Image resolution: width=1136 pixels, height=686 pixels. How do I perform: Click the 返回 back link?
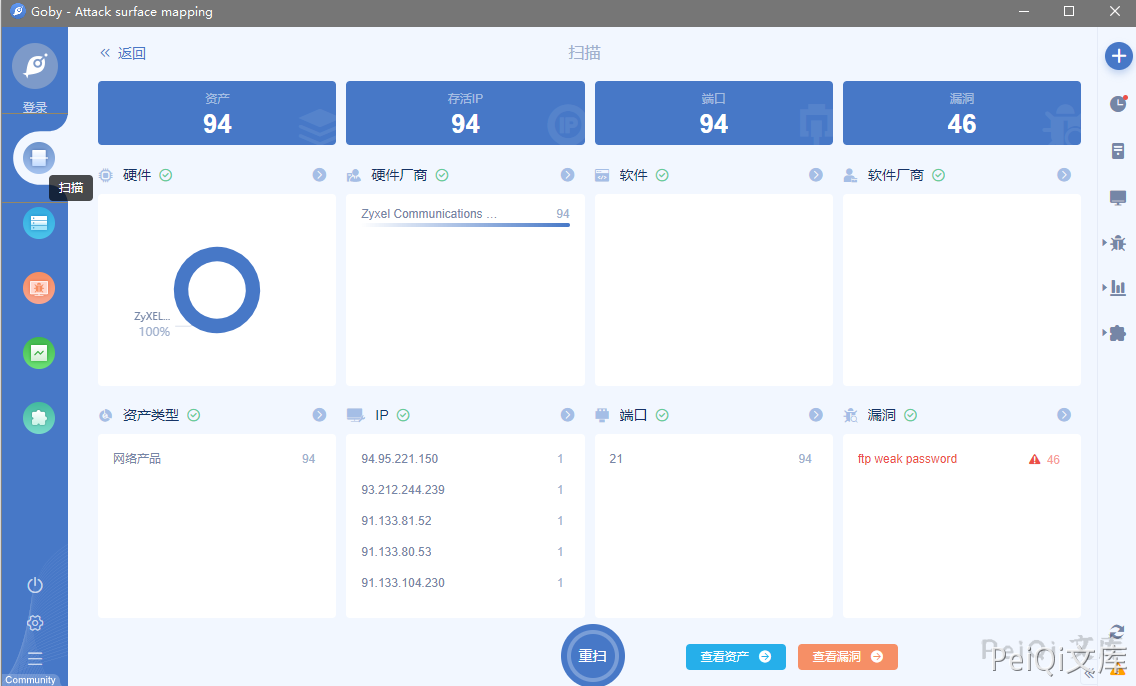pyautogui.click(x=123, y=53)
